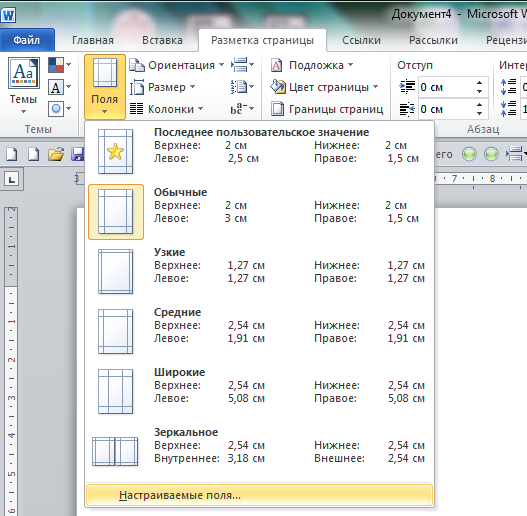The height and width of the screenshot is (516, 527).
Task: Expand the Колонки columns dropdown
Action: [x=166, y=109]
